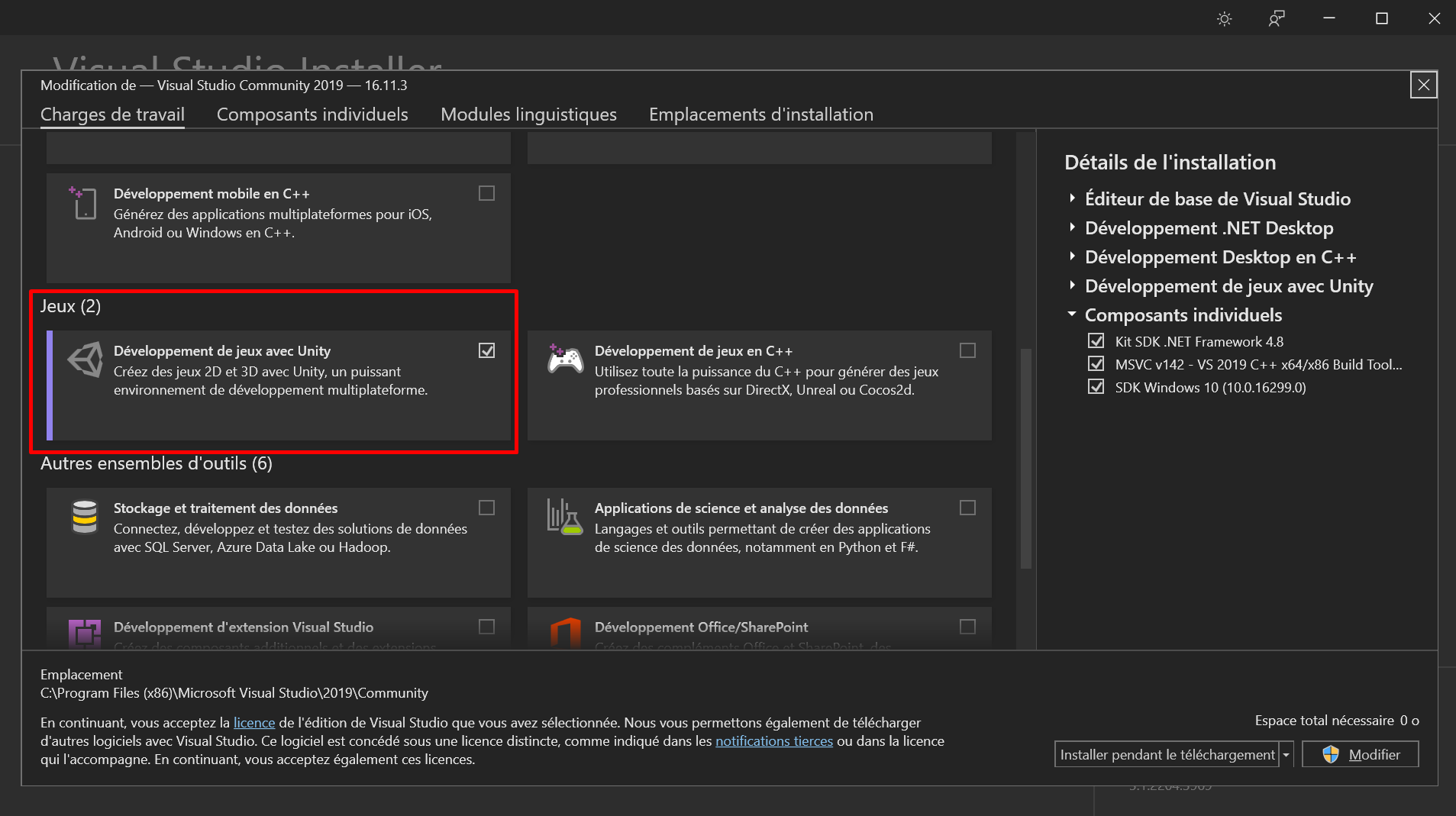Check Développement d'extension Visual Studio checkbox
The width and height of the screenshot is (1456, 816).
pyautogui.click(x=486, y=627)
